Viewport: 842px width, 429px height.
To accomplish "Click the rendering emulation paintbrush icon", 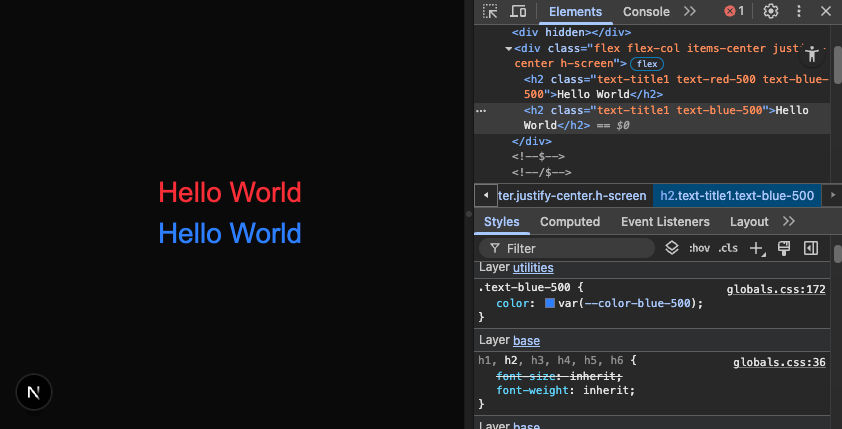I will (784, 248).
